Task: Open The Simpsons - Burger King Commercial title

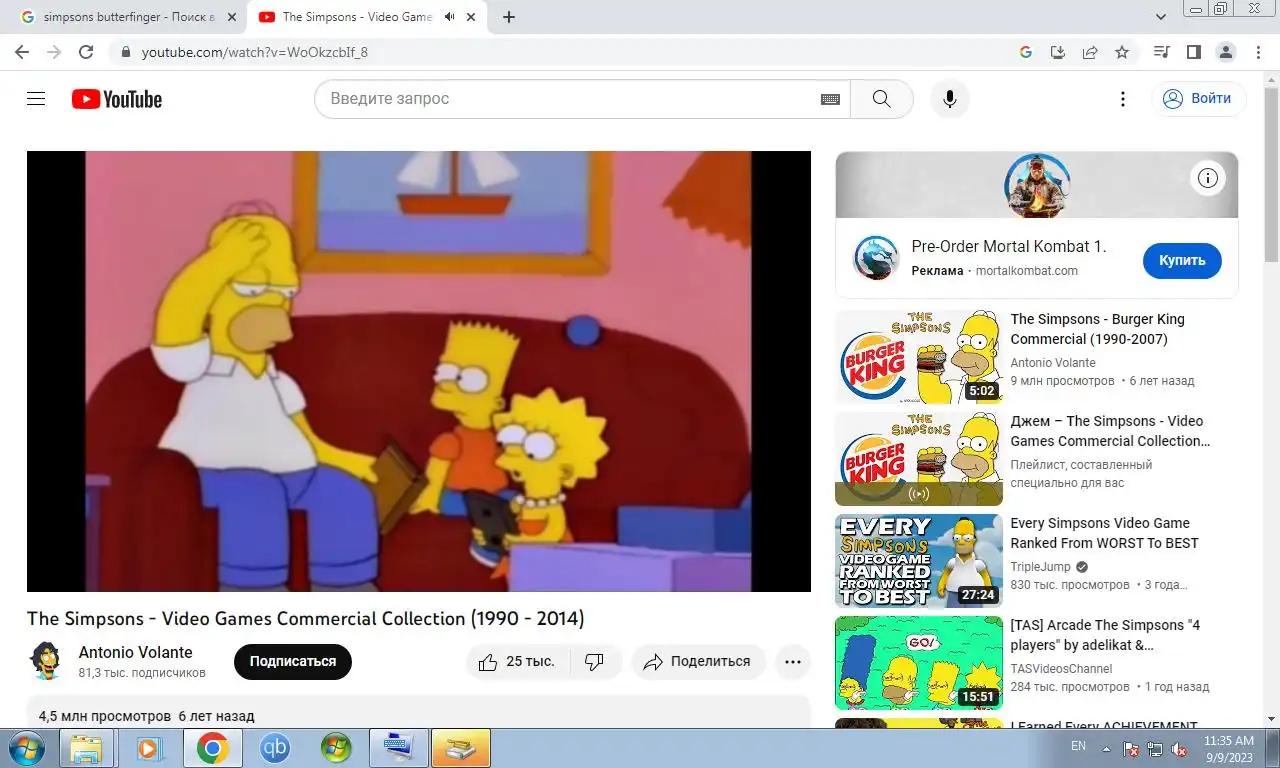Action: (x=1098, y=329)
